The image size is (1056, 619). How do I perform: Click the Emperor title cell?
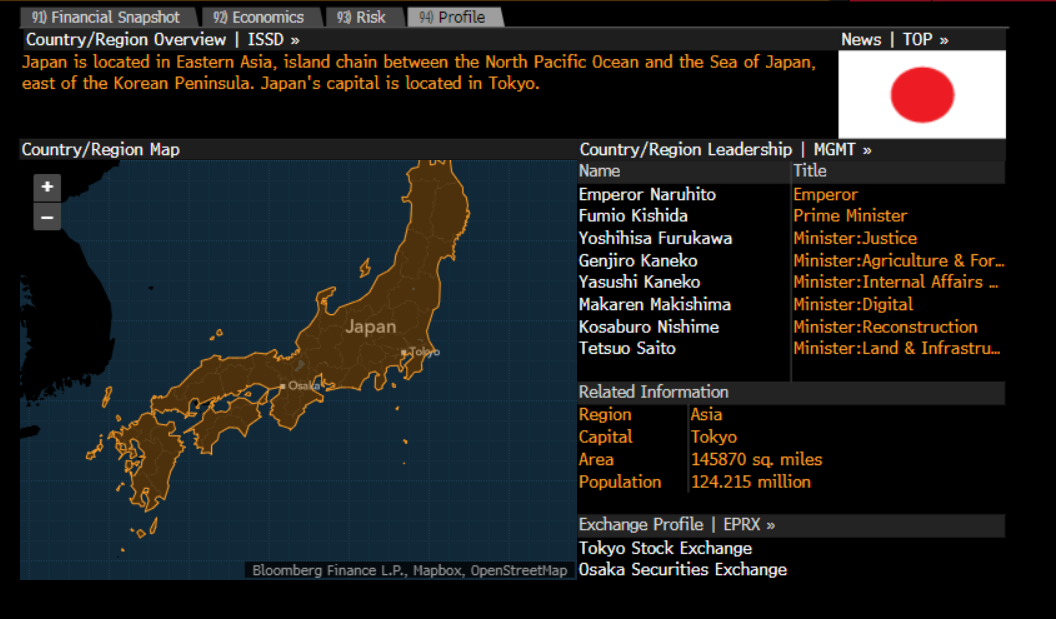click(826, 195)
